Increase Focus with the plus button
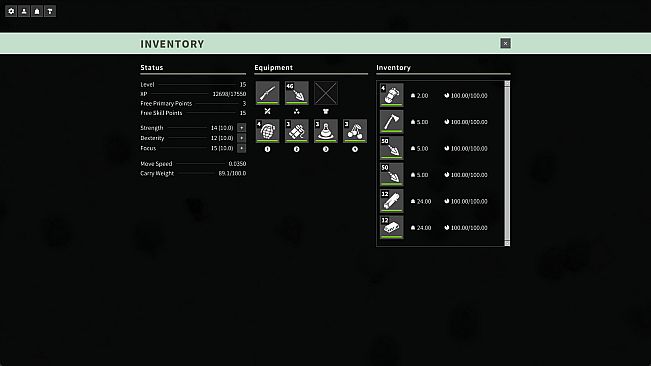 (242, 148)
